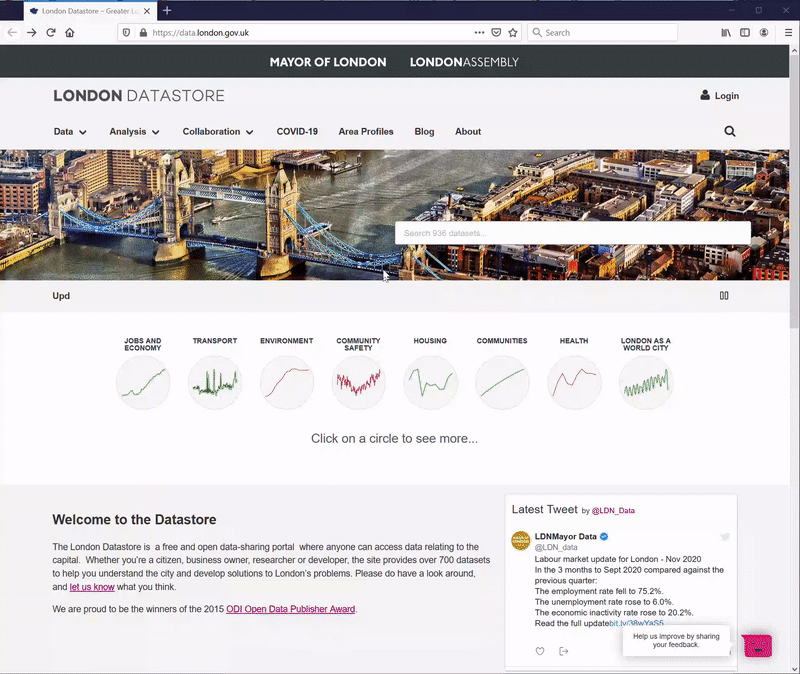Open the Housing chart circle
This screenshot has height=674, width=800.
[430, 383]
